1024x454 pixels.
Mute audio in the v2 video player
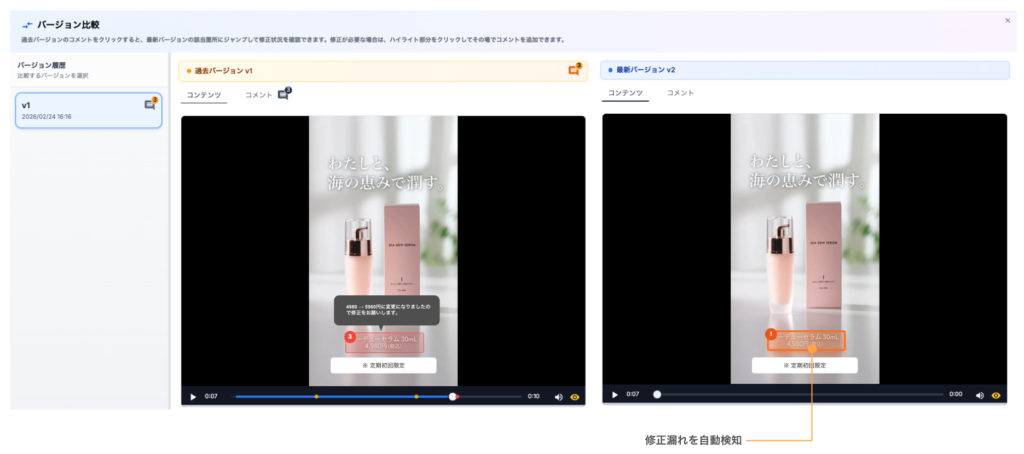click(x=980, y=395)
